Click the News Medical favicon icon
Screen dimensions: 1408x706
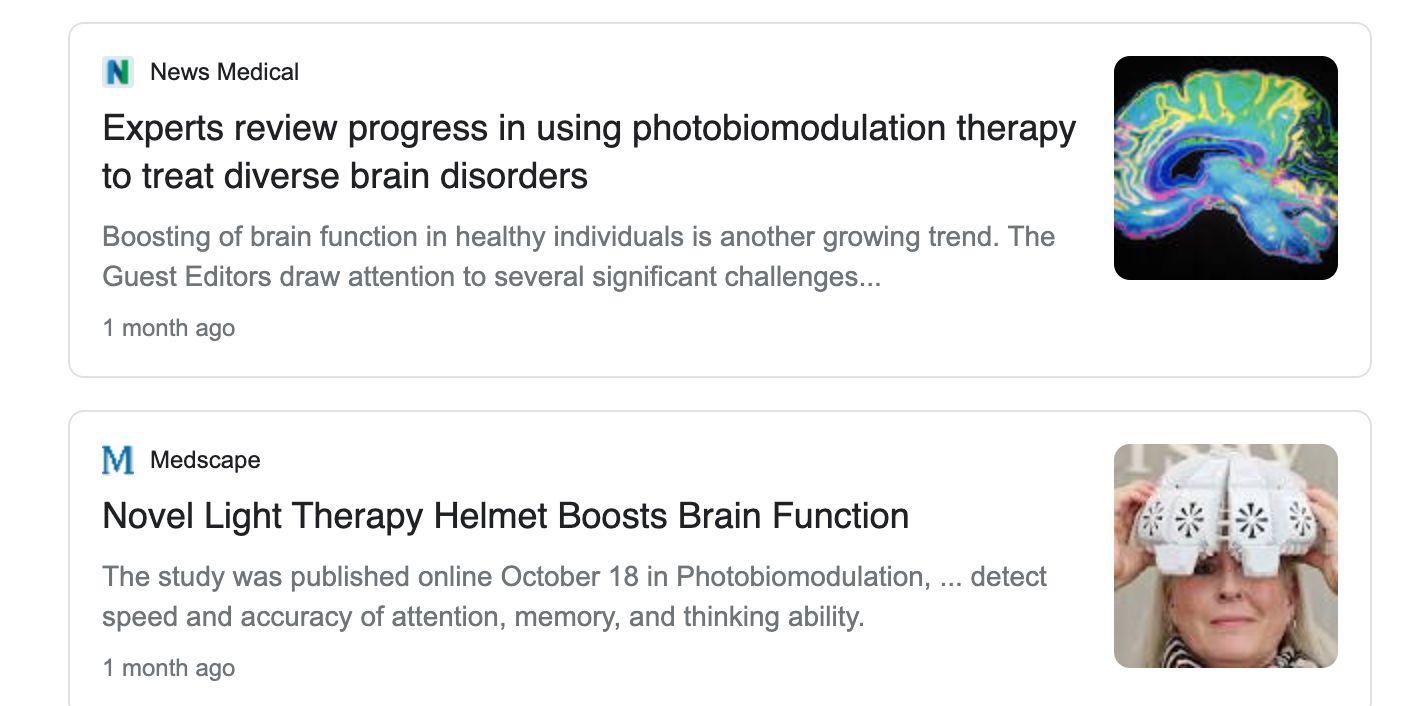tap(118, 72)
